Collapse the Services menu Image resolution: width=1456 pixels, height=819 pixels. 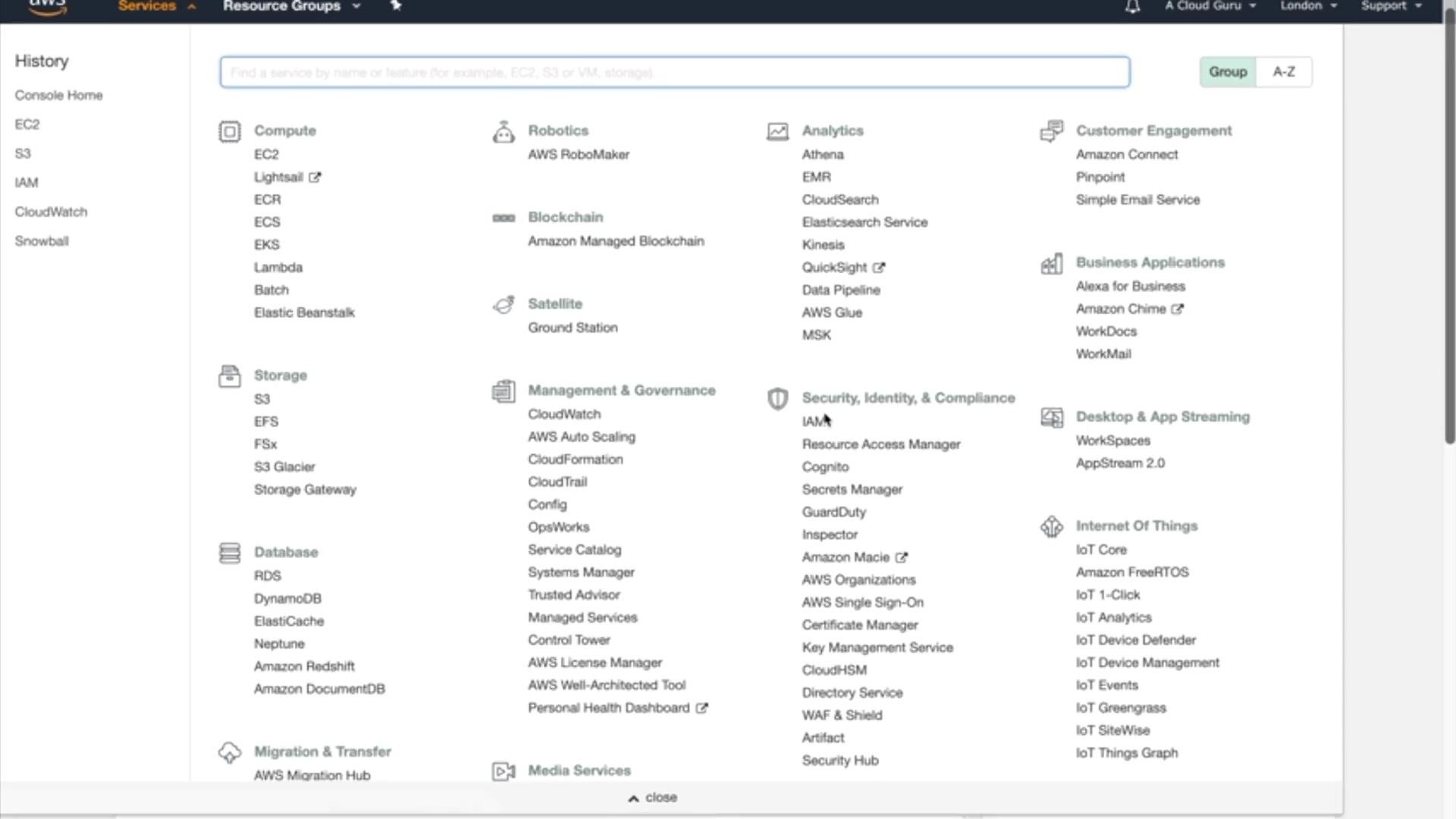[156, 6]
